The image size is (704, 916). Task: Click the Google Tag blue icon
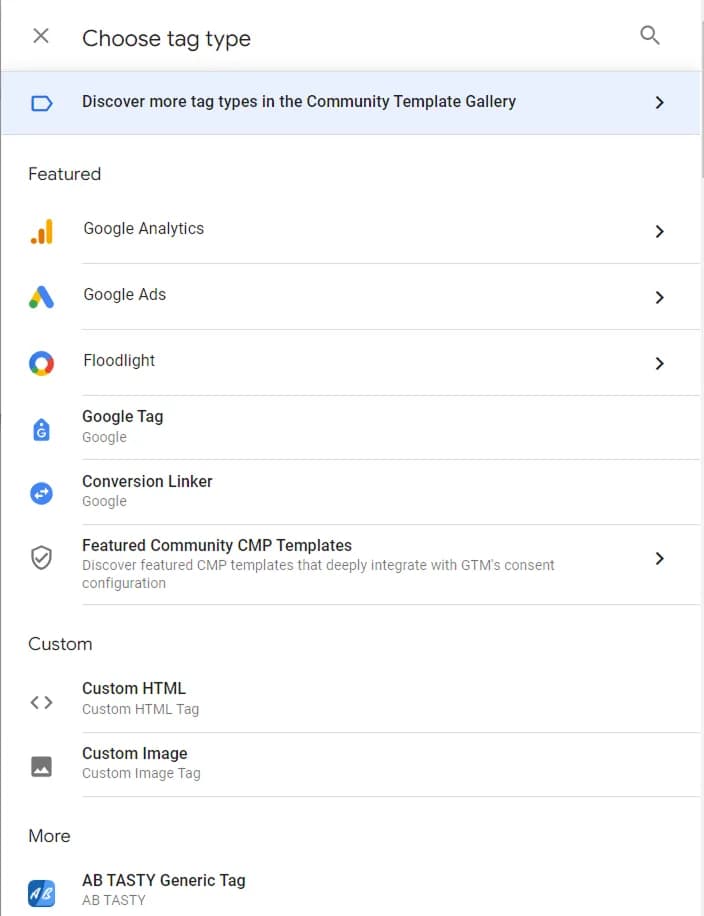[41, 430]
